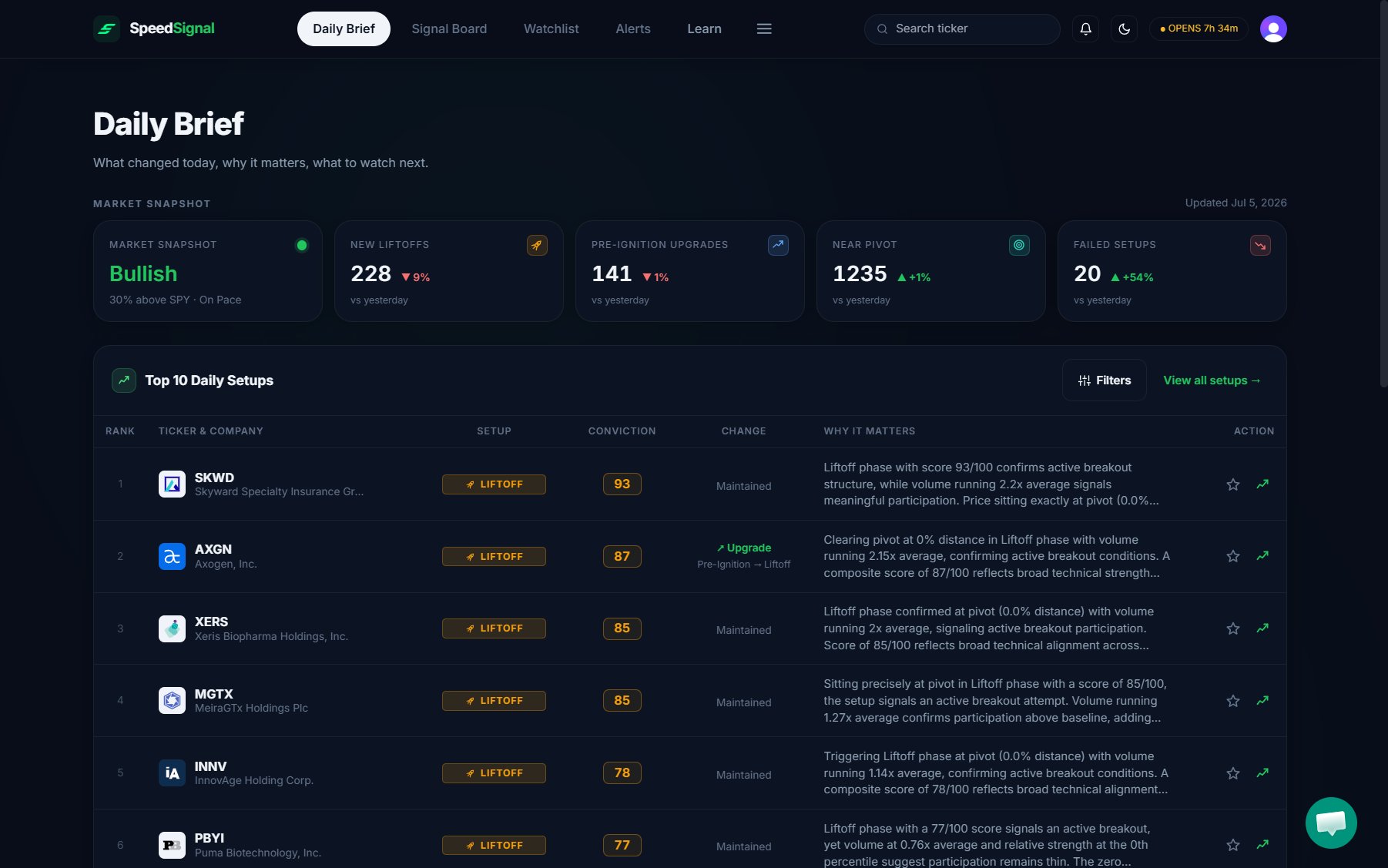The image size is (1388, 868).
Task: Click conviction score 87
Action: click(622, 556)
